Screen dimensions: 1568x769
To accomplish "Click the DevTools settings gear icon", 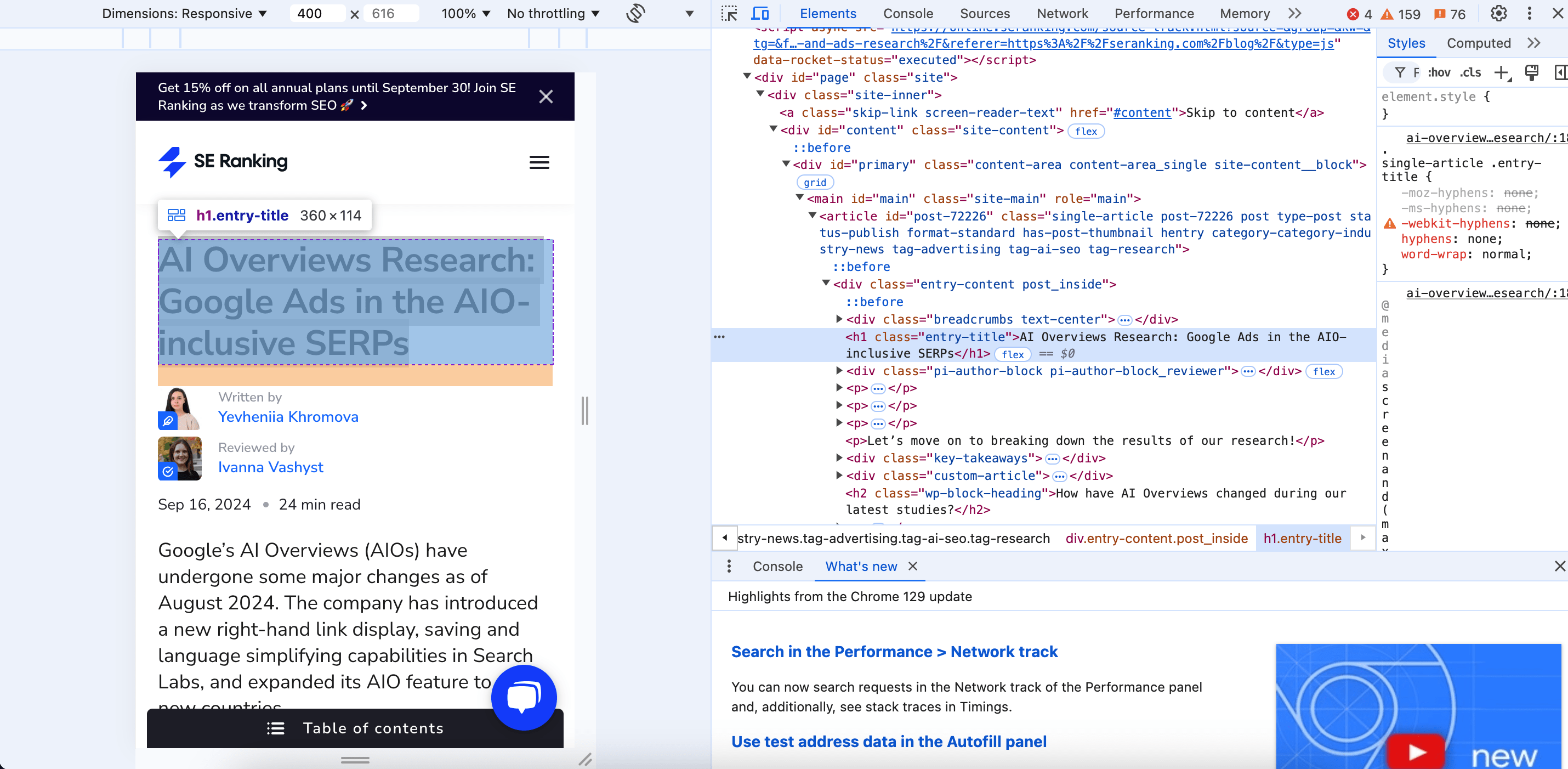I will click(x=1498, y=13).
